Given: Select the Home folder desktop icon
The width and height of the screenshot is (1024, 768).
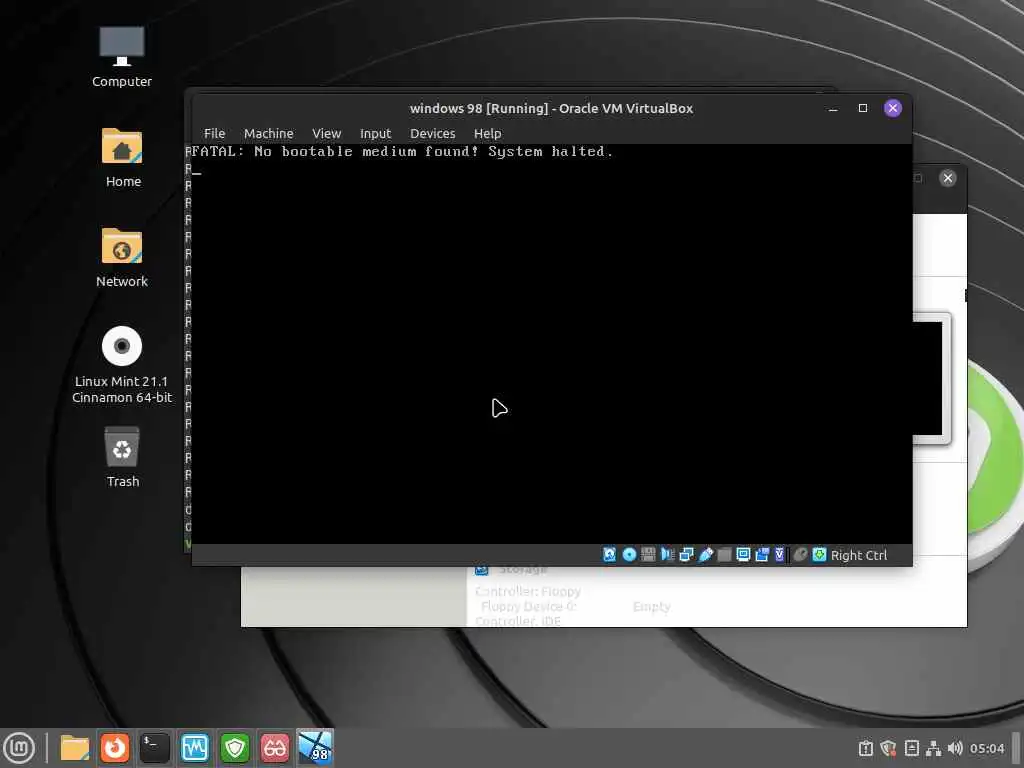Looking at the screenshot, I should (122, 158).
